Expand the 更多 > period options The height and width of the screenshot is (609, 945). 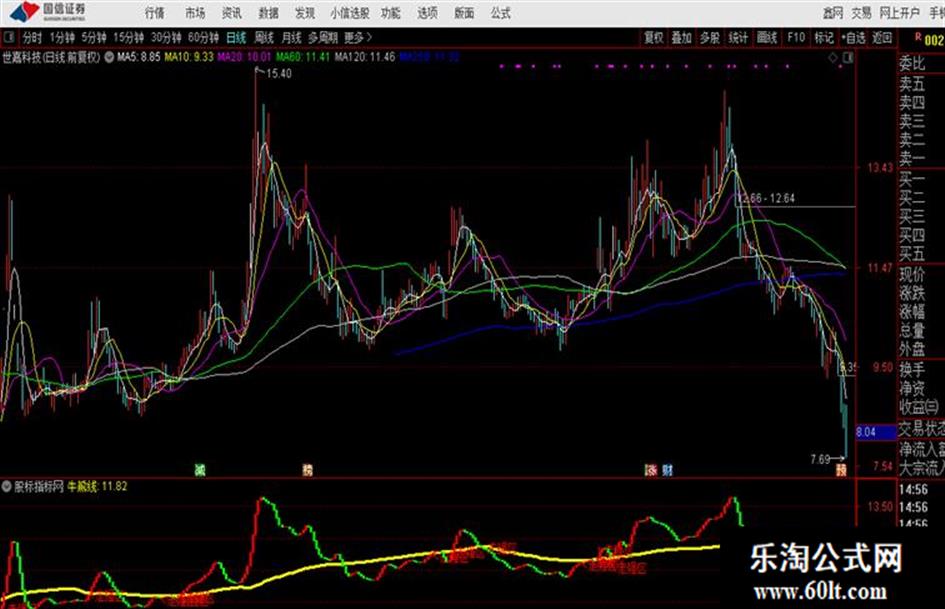tap(358, 37)
